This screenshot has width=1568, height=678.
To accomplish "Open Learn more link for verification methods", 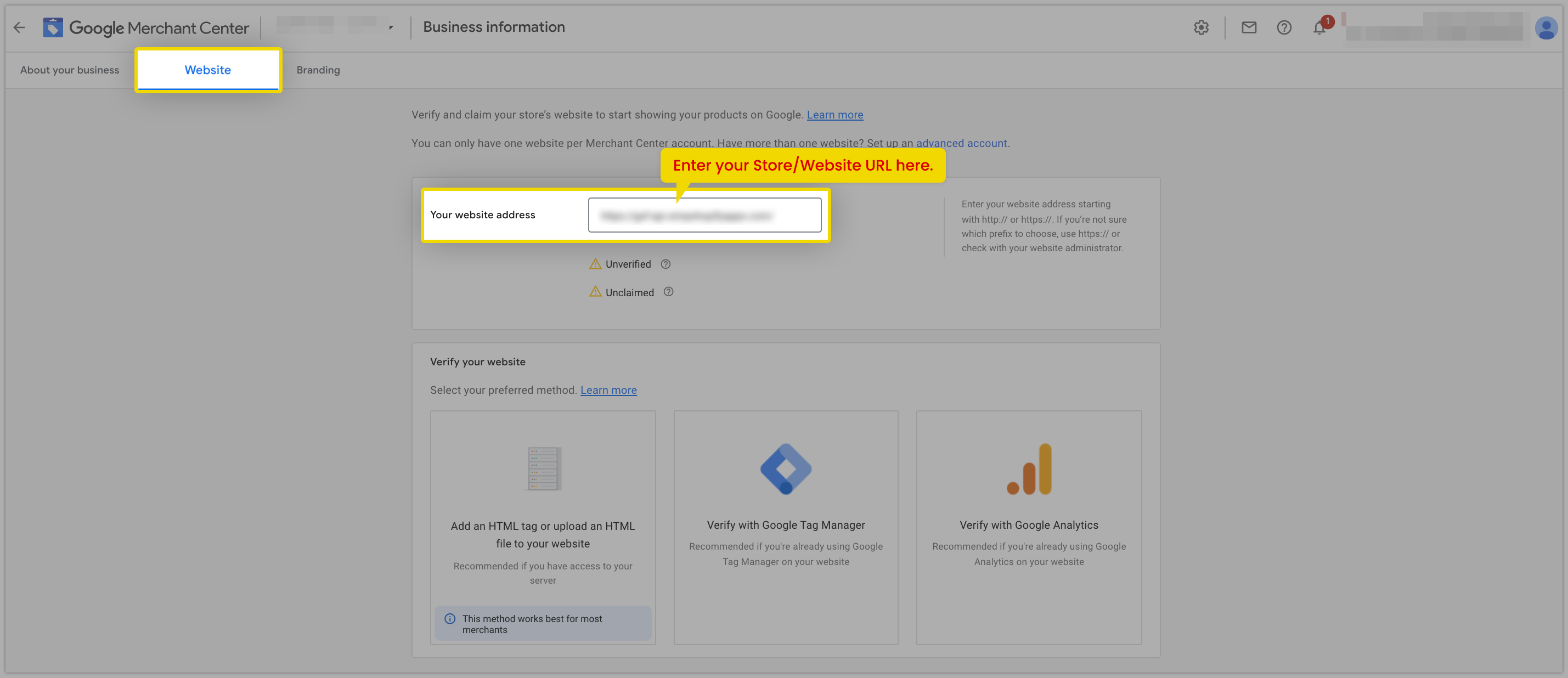I will pos(608,390).
